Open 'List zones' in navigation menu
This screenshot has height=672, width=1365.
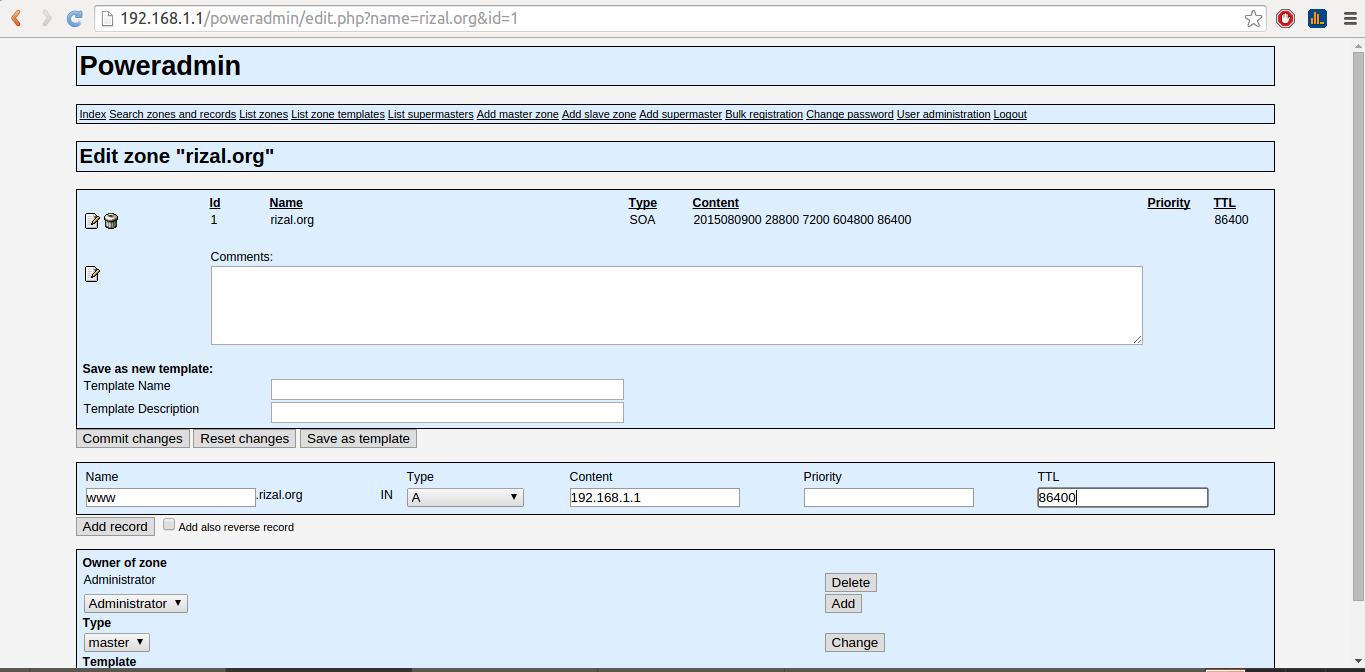[x=263, y=115]
